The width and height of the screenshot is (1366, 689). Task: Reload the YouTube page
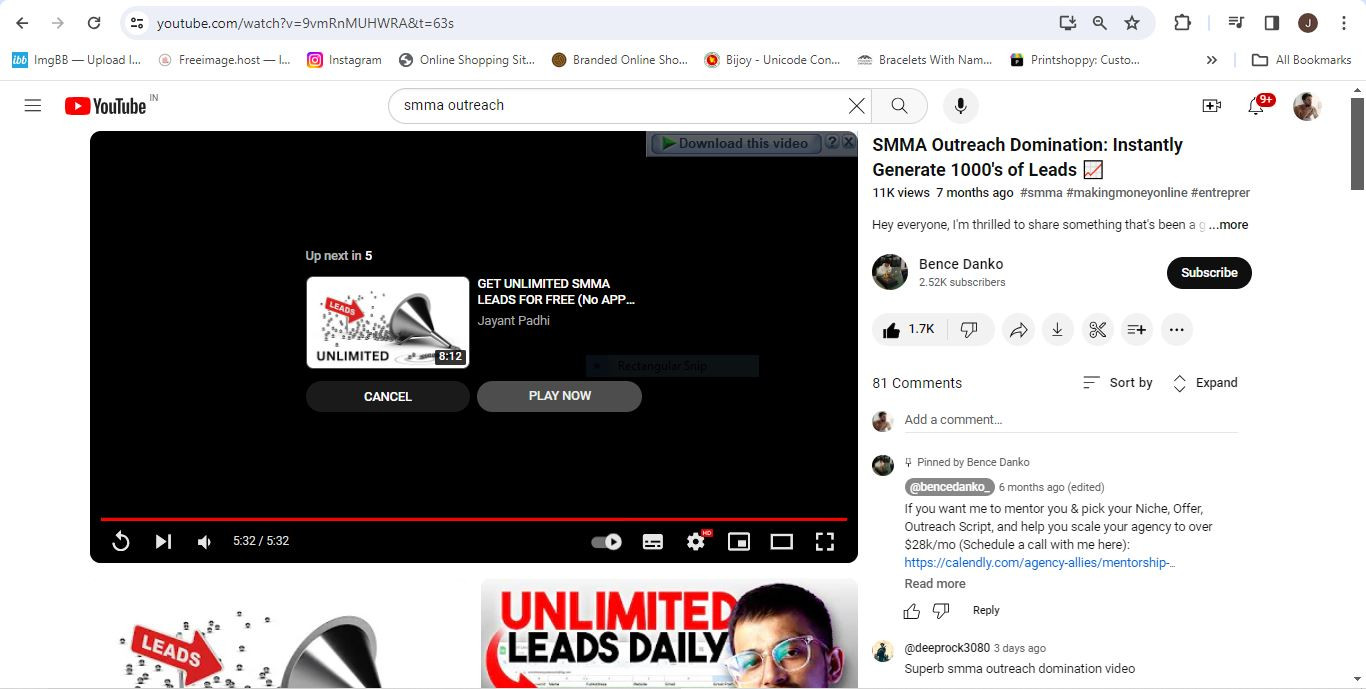[94, 23]
